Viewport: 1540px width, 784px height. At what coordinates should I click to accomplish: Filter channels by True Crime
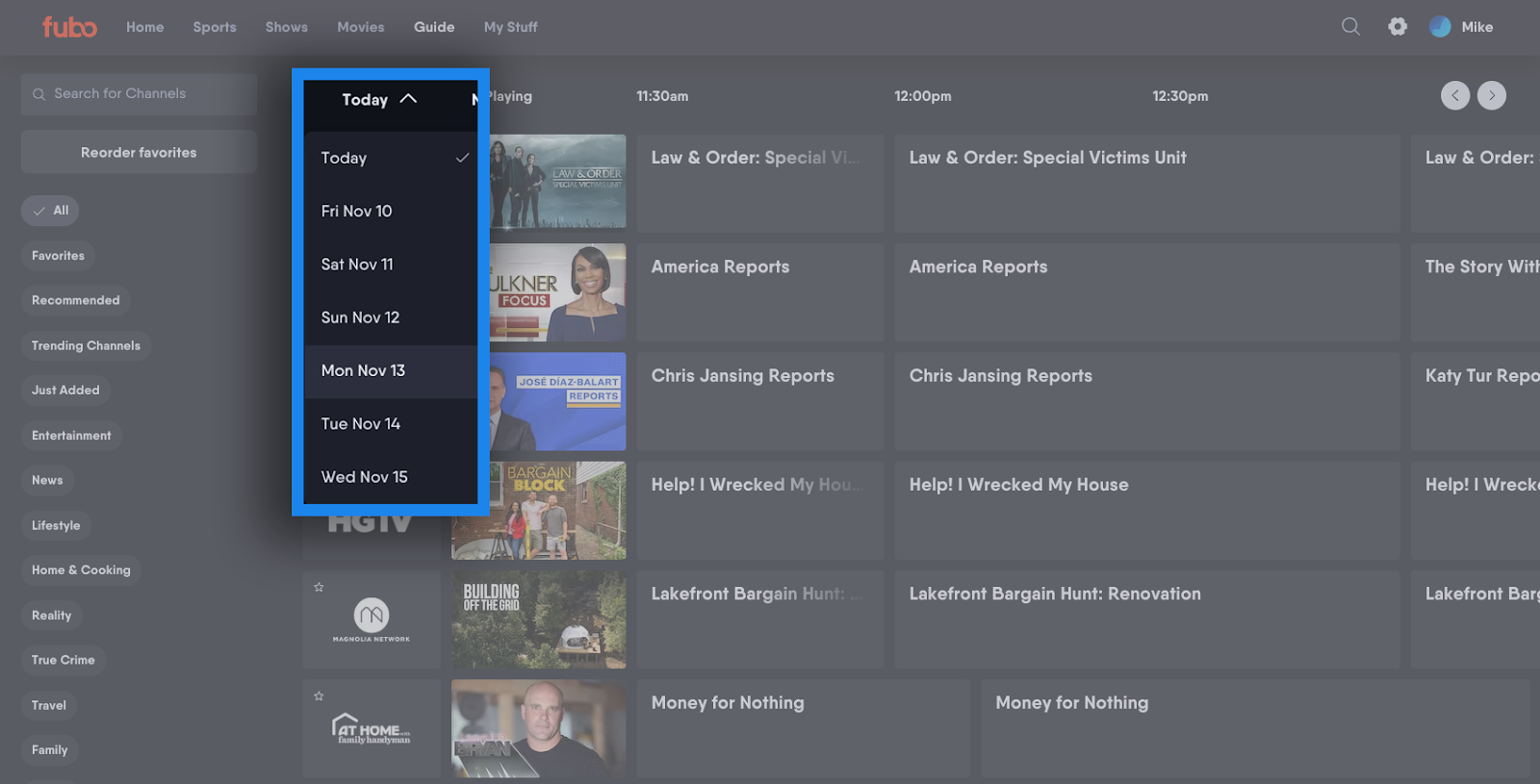tap(64, 660)
